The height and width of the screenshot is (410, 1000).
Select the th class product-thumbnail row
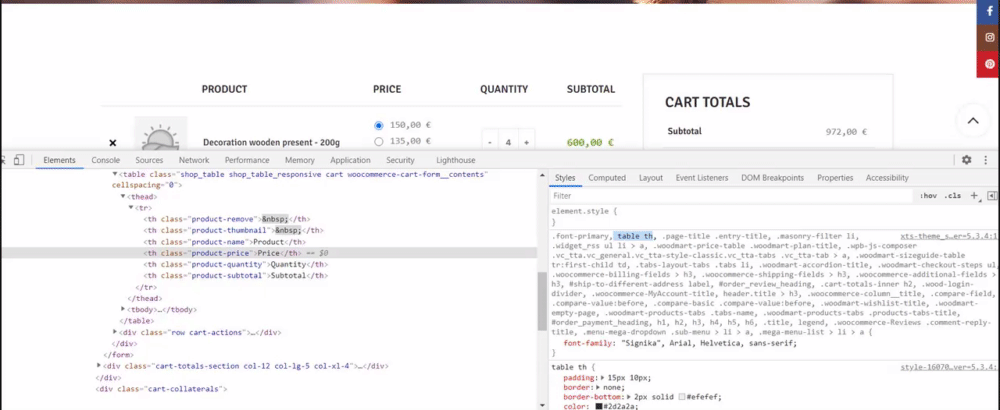coord(233,230)
